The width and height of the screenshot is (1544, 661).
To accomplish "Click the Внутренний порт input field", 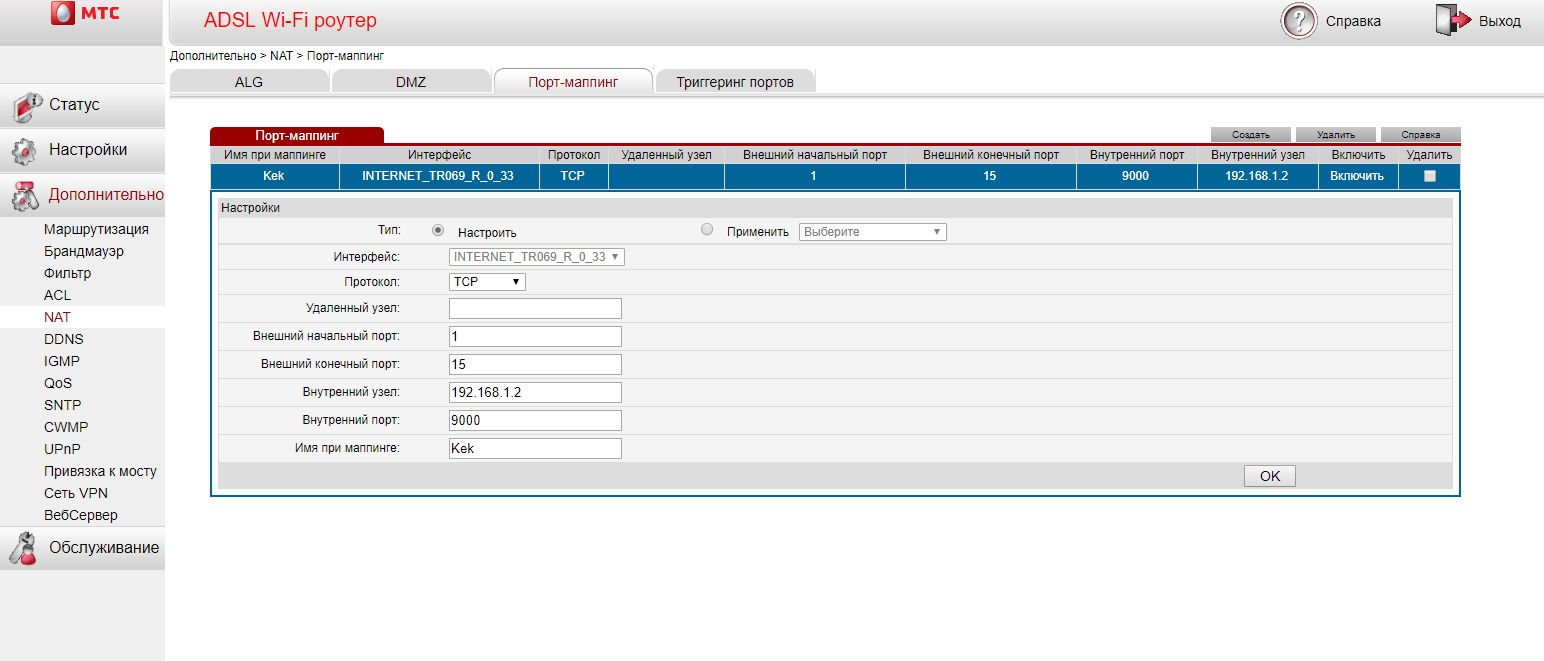I will tap(535, 420).
